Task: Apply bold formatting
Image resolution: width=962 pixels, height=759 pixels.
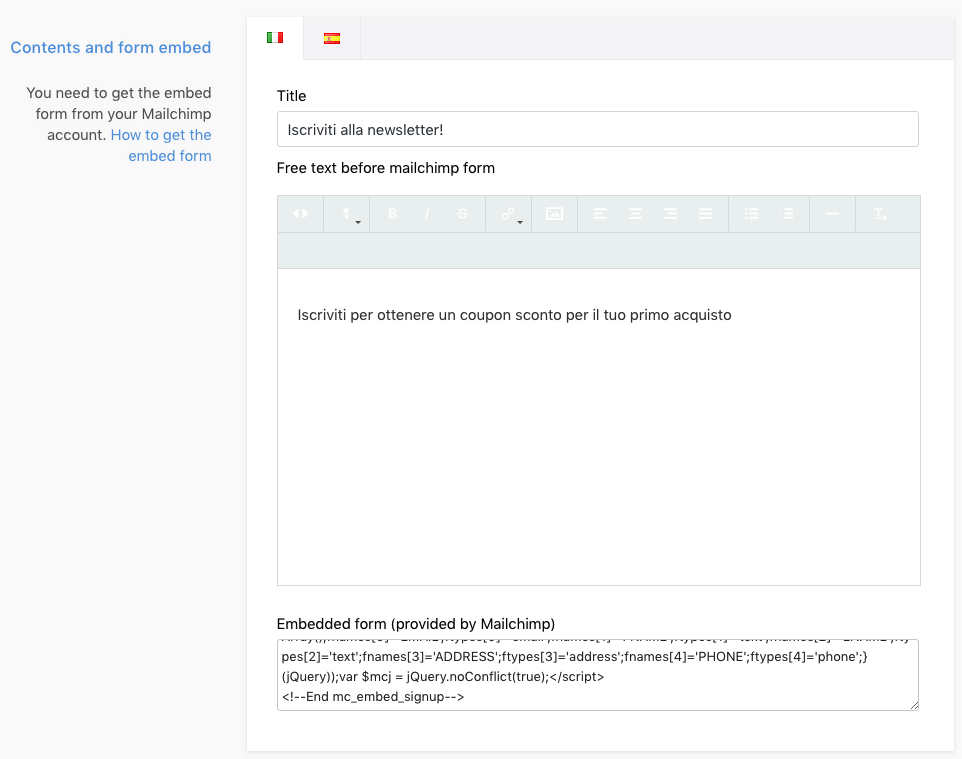Action: [393, 214]
